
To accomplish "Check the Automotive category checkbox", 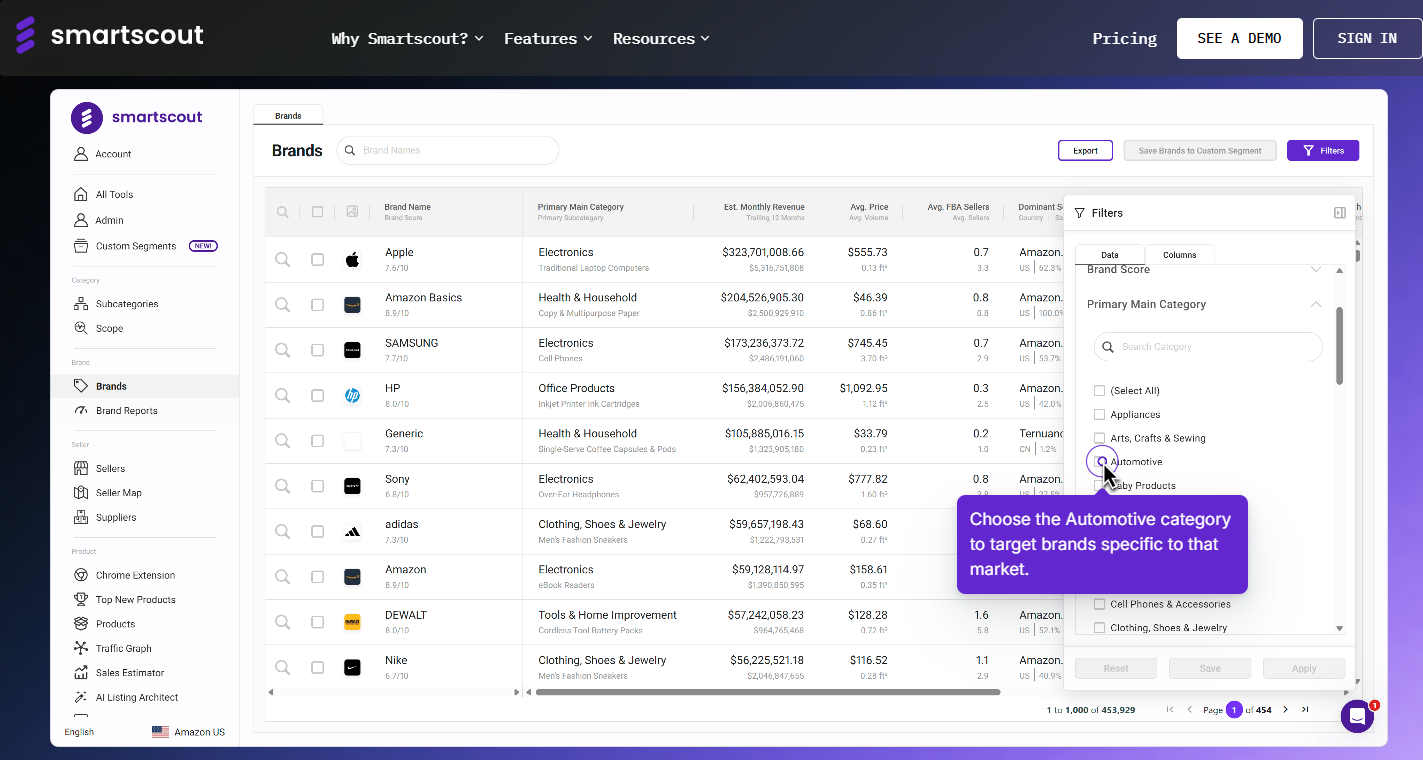I will click(x=1100, y=462).
